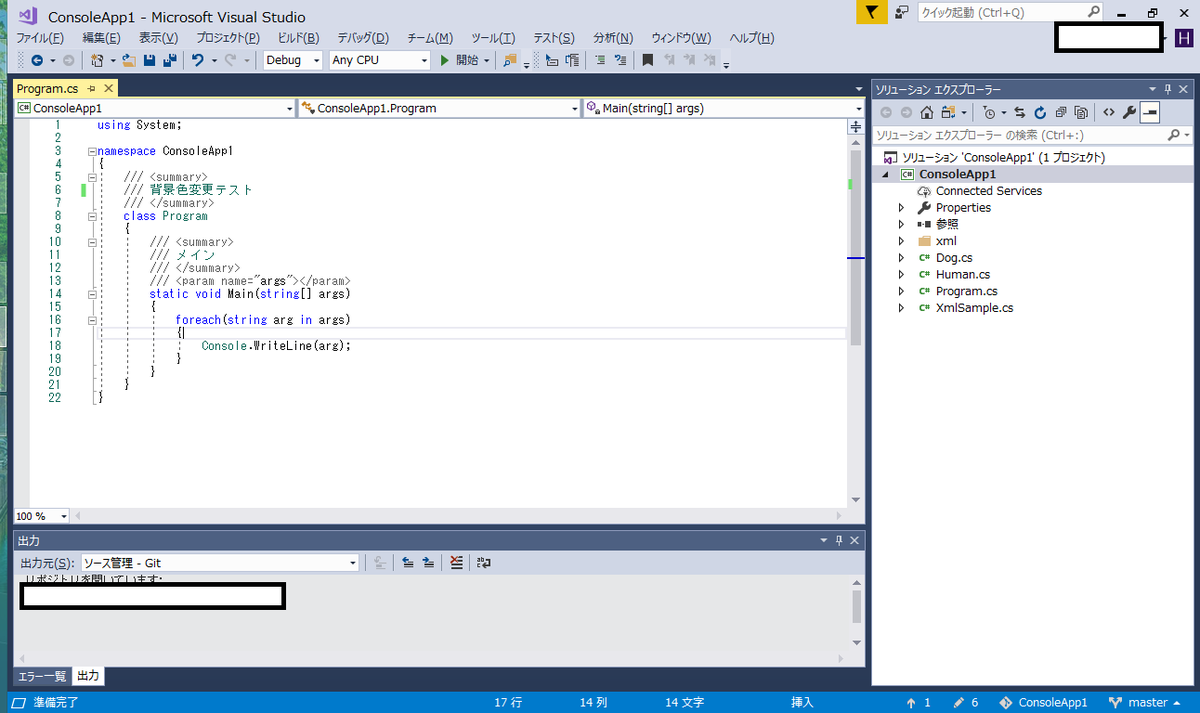Open the 編集(E) menu

101,38
